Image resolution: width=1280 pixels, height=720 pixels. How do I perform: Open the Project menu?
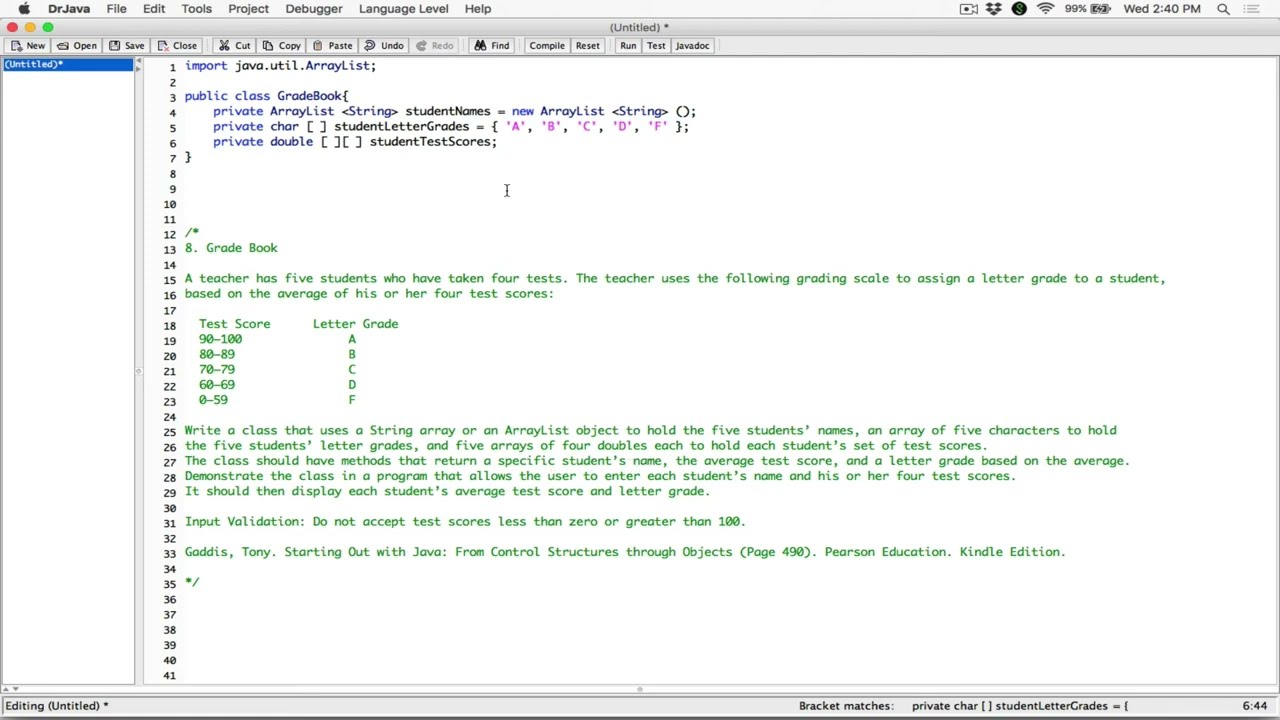click(248, 9)
